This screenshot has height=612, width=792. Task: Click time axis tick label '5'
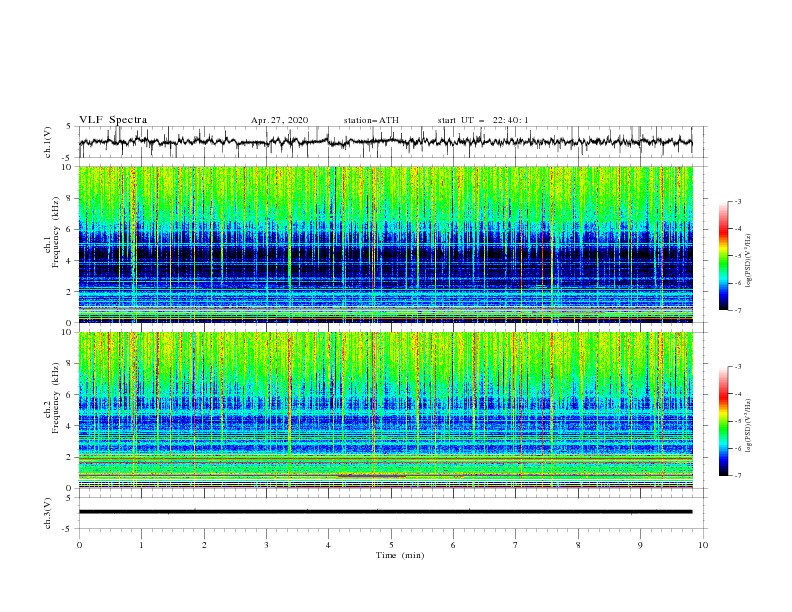(x=391, y=545)
